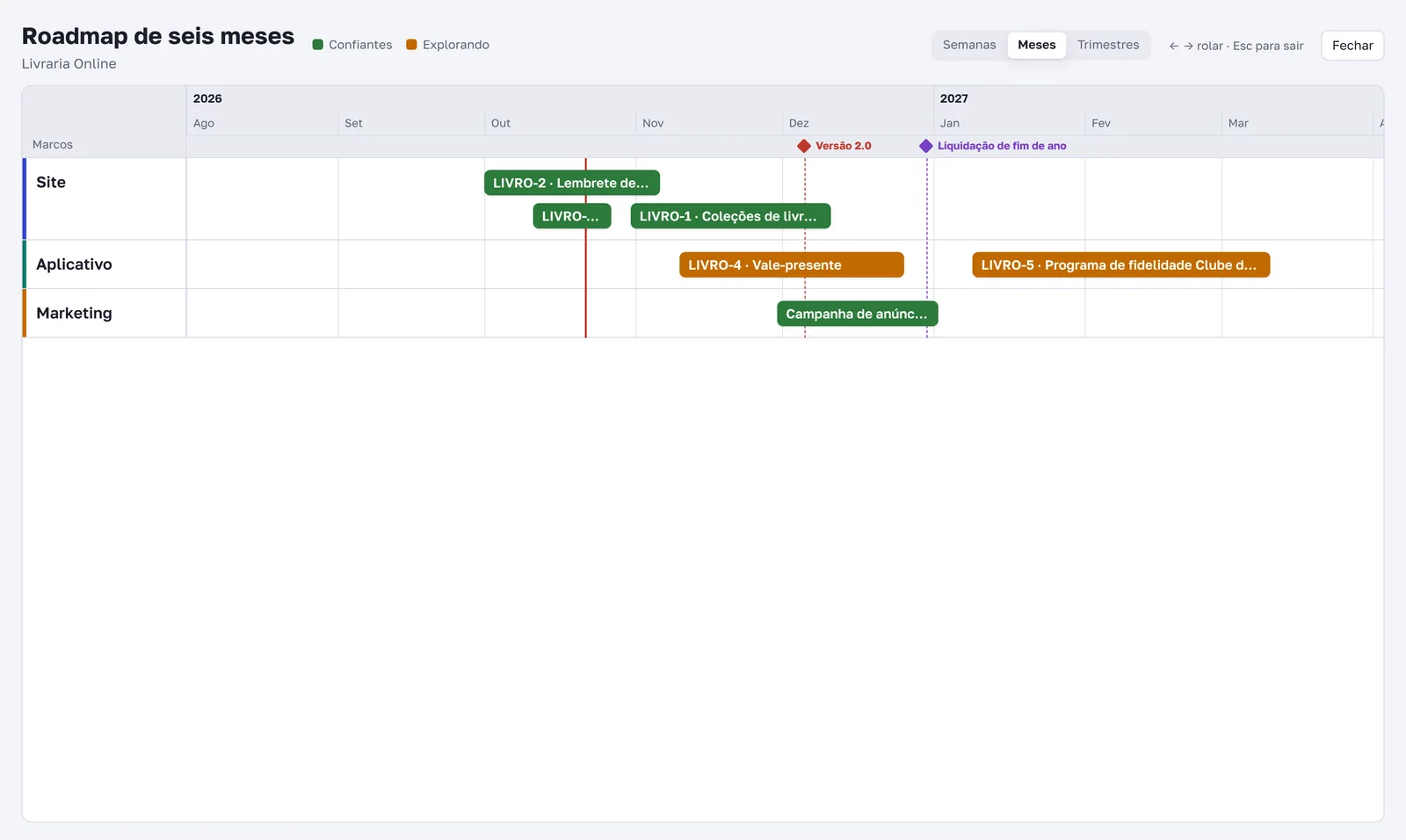Select the Site lane label
The image size is (1406, 840).
tap(51, 183)
